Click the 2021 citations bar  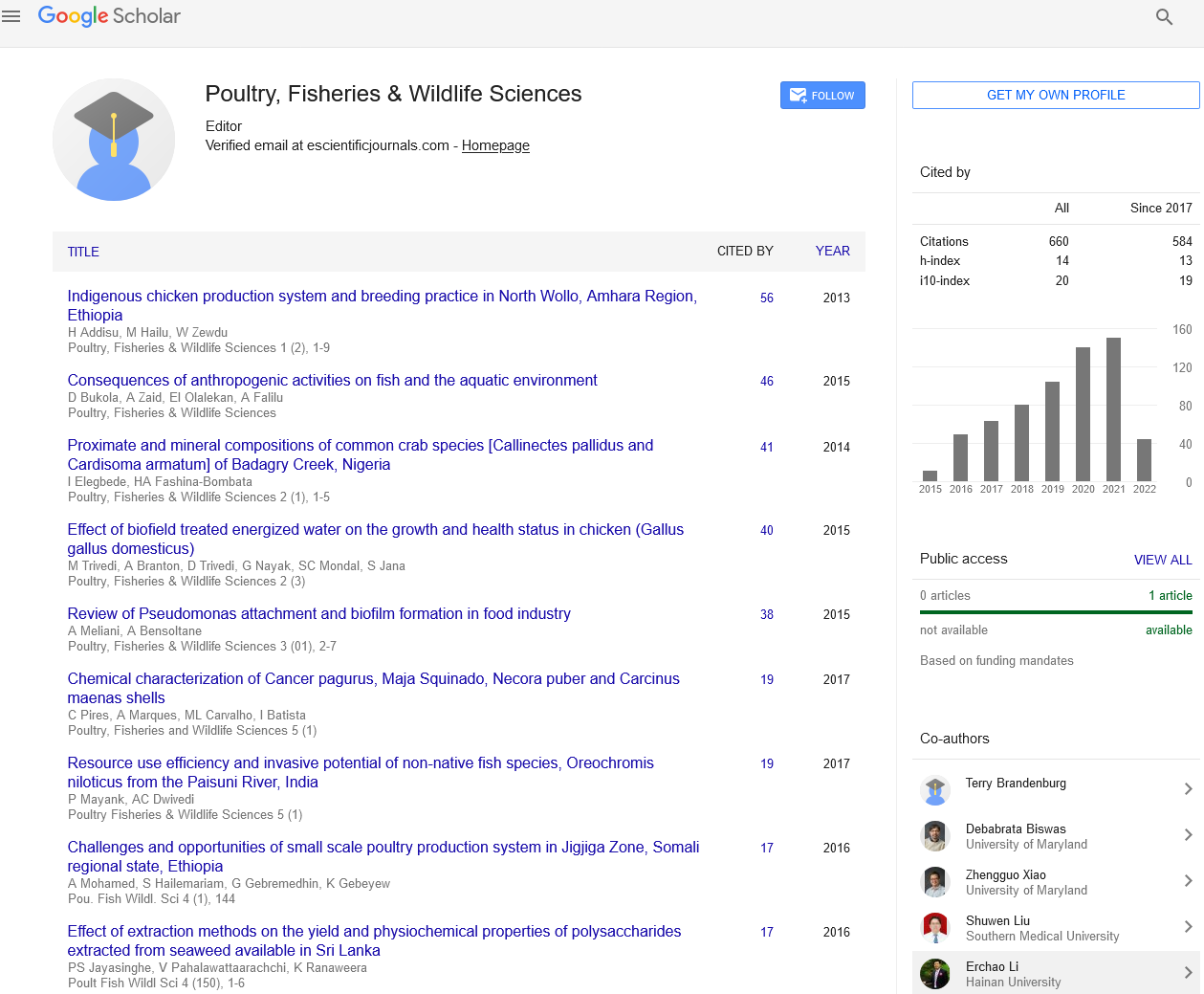pos(1113,409)
